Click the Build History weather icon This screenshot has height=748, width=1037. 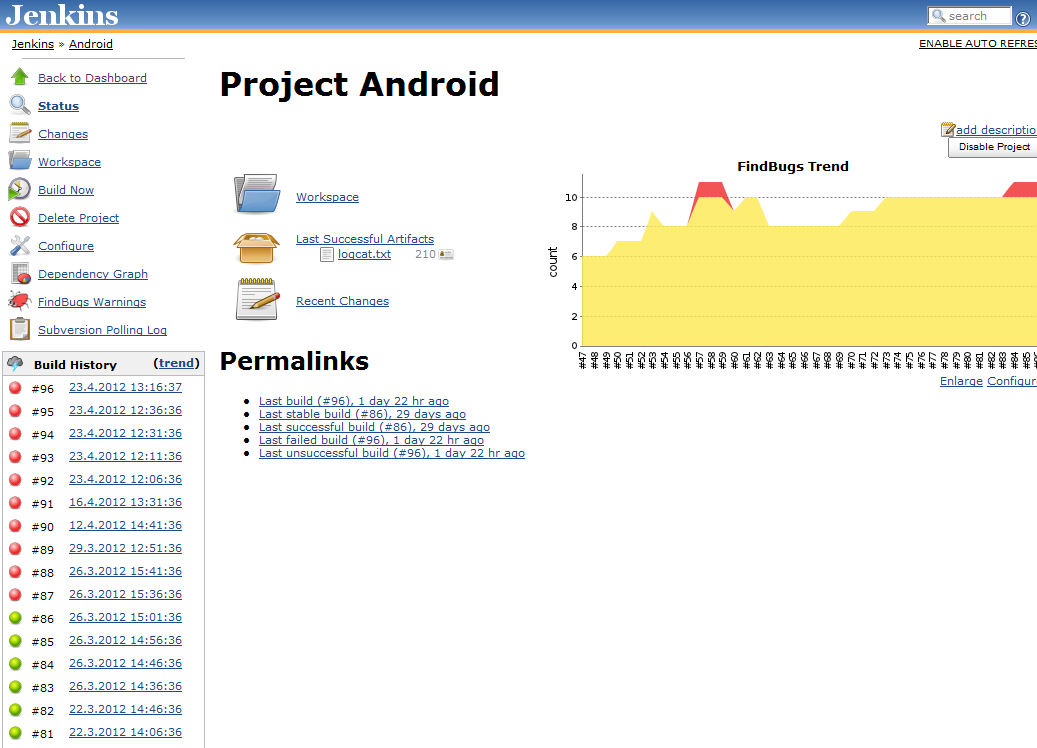[15, 363]
